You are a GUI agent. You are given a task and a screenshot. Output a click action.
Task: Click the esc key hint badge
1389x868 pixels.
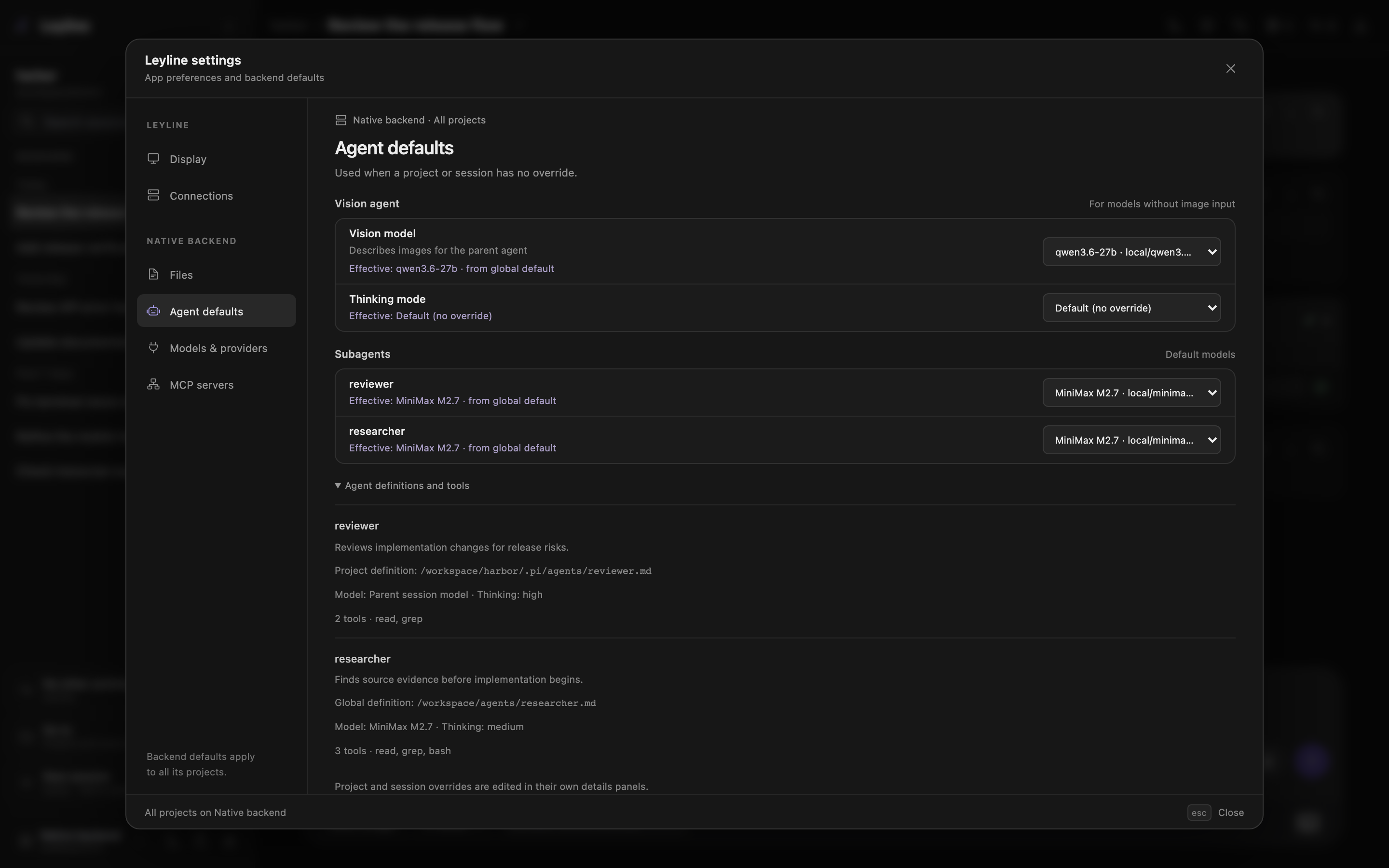point(1199,813)
